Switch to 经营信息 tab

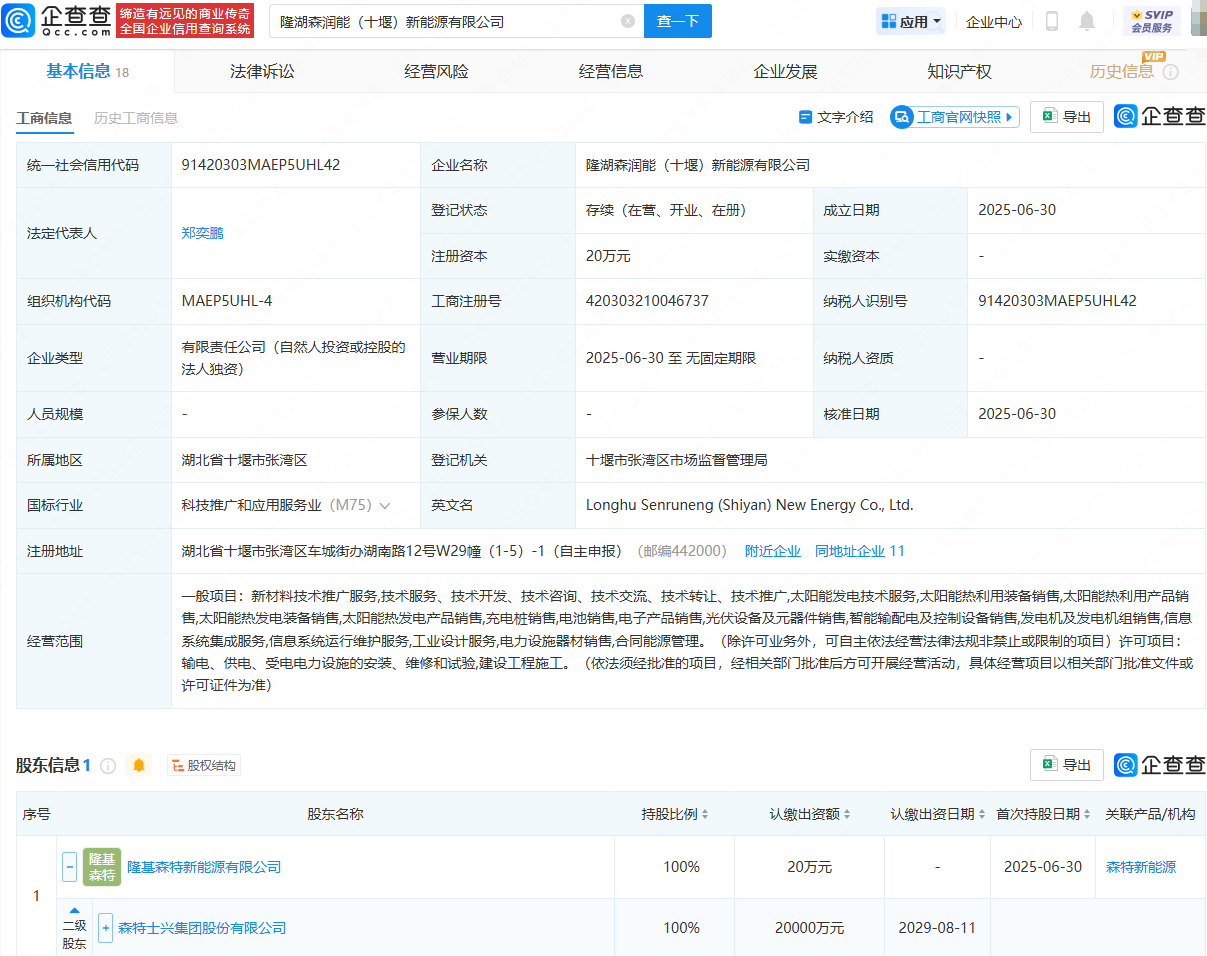611,71
